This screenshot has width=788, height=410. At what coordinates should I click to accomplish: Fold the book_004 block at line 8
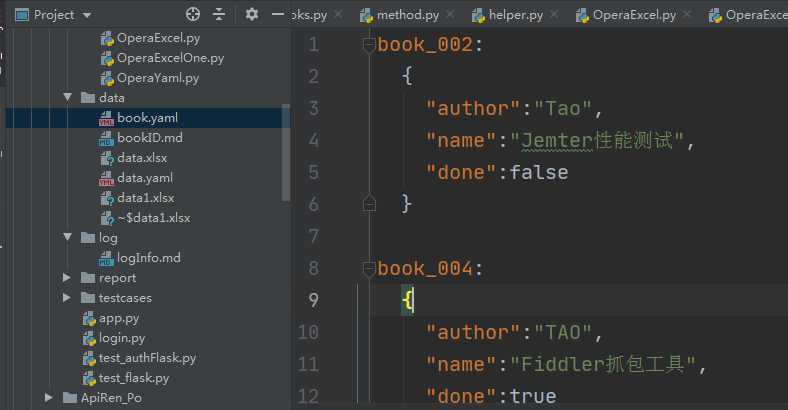(369, 269)
